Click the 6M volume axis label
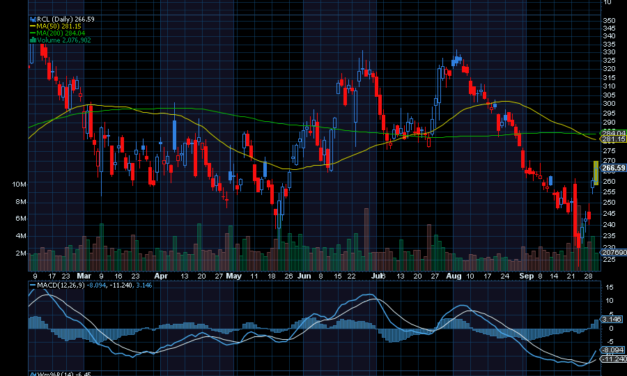Viewport: 627px width, 376px height. (x=21, y=218)
